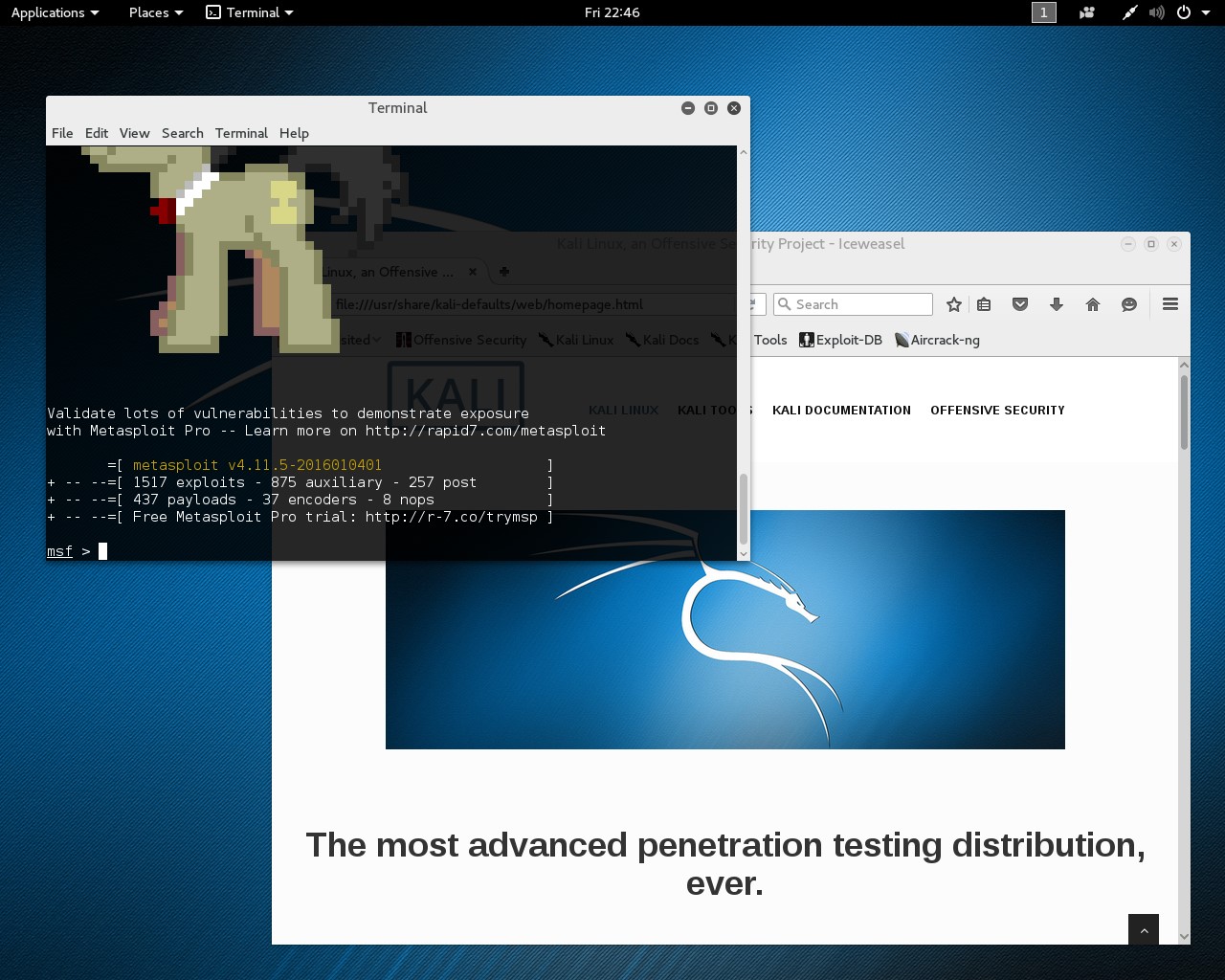Click the scroll-to-top arrow button on the page
The width and height of the screenshot is (1225, 980).
[1144, 929]
